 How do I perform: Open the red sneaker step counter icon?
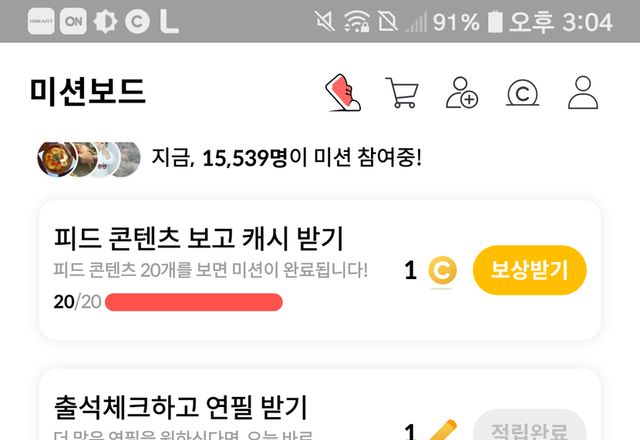click(x=343, y=93)
